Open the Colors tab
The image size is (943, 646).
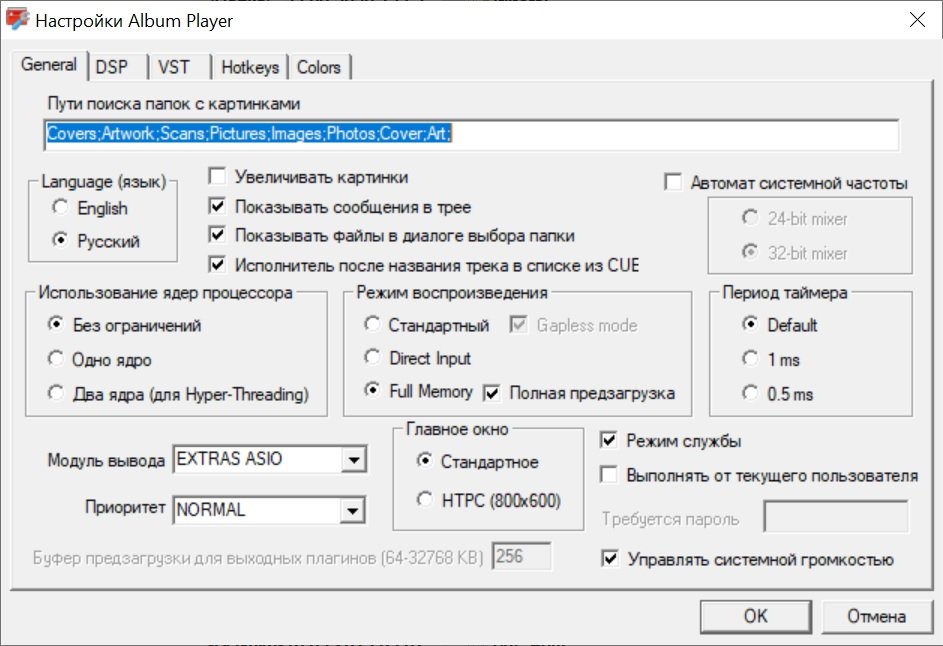[319, 67]
